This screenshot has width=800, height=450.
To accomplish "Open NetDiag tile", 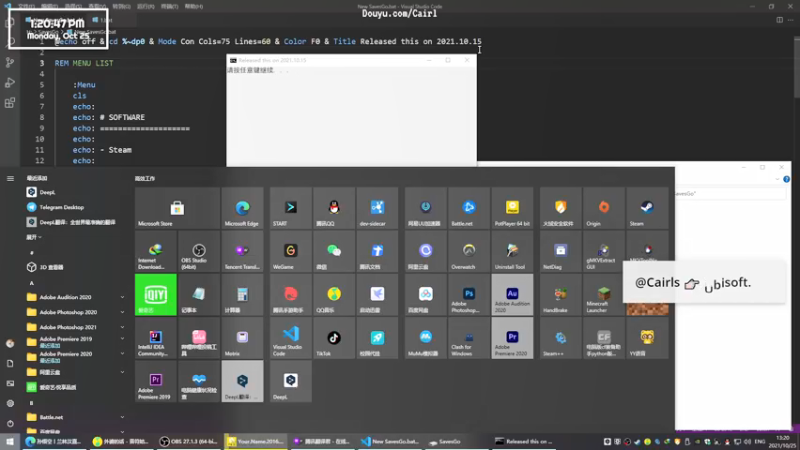I will (x=560, y=251).
